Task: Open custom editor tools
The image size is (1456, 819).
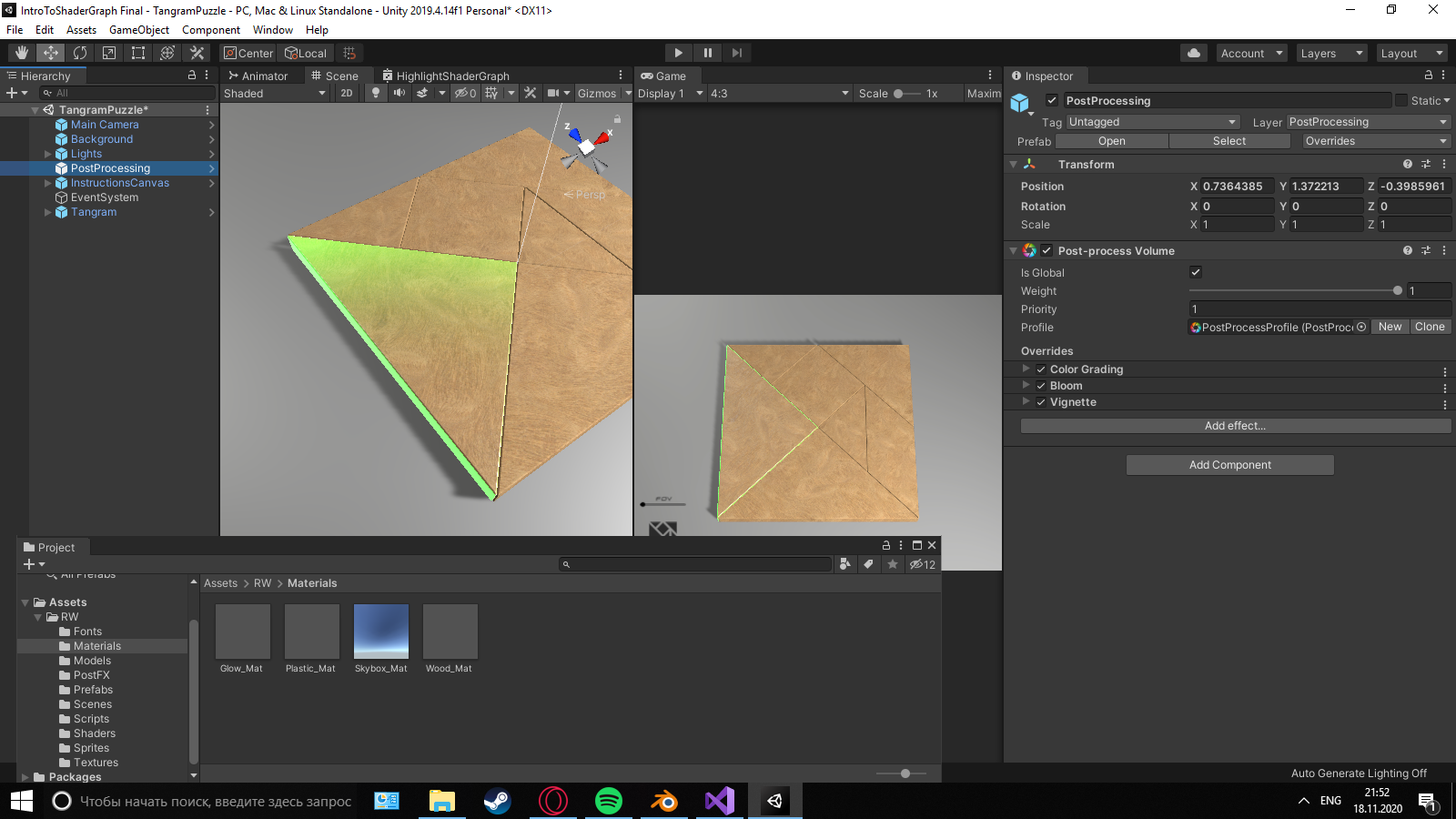Action: pyautogui.click(x=197, y=53)
